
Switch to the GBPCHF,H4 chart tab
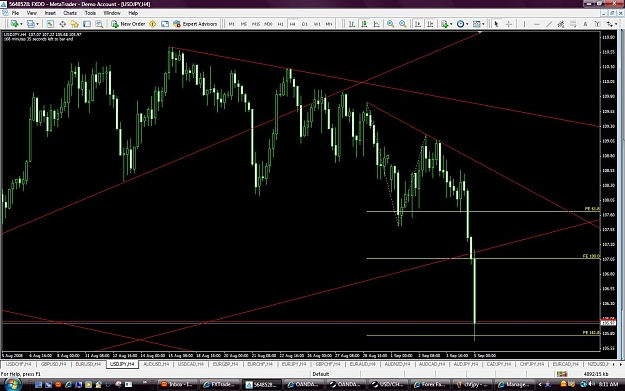pyautogui.click(x=328, y=364)
